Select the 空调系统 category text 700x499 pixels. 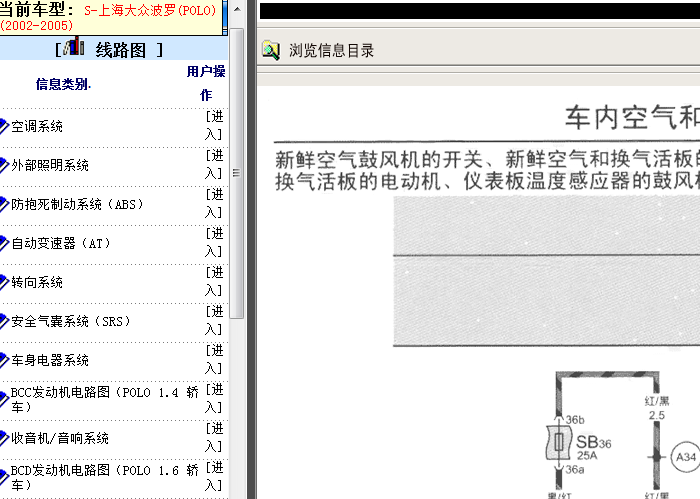37,126
